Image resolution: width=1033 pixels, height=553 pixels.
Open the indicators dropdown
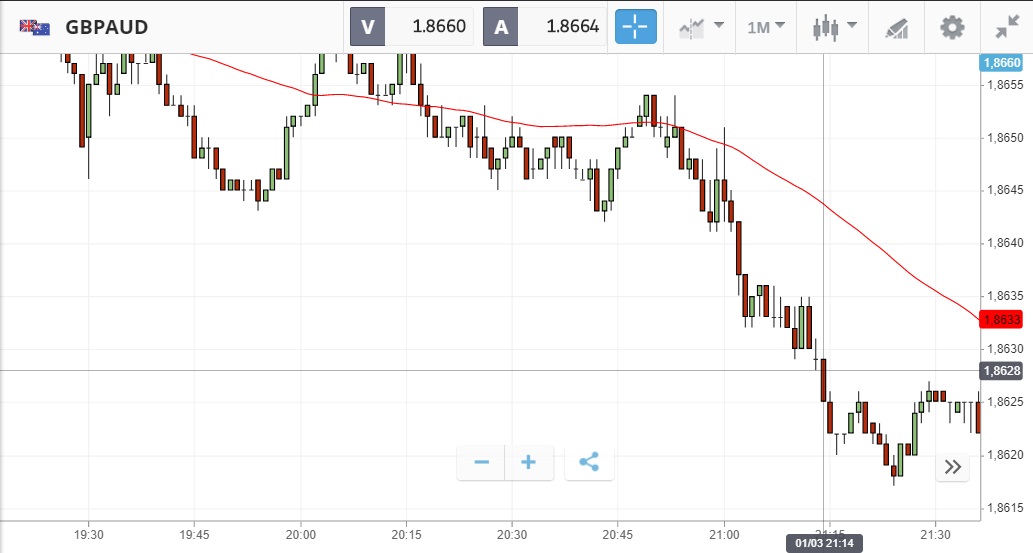(x=701, y=27)
